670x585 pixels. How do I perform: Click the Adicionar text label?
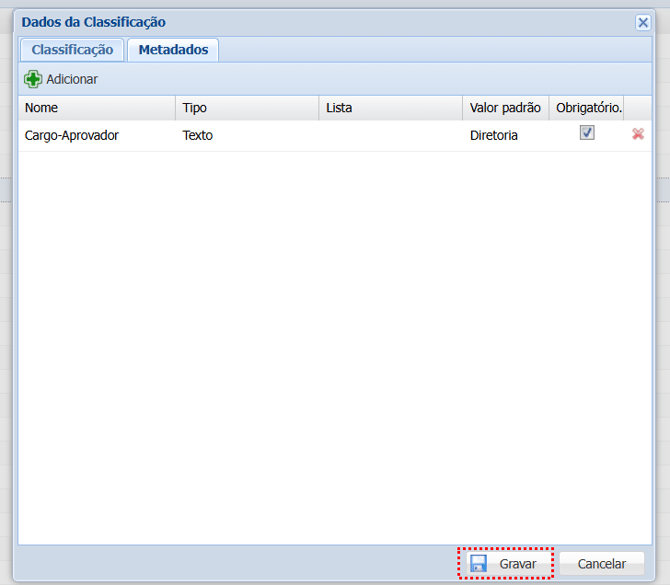72,79
